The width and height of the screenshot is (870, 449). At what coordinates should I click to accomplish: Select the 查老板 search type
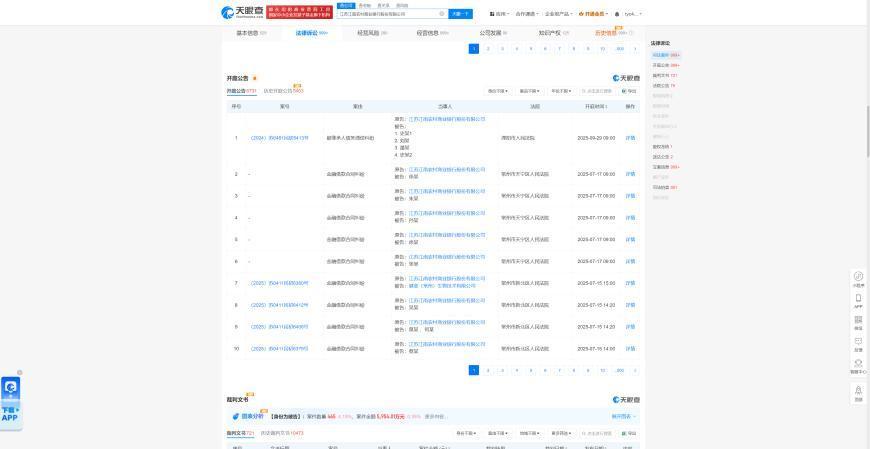[365, 5]
